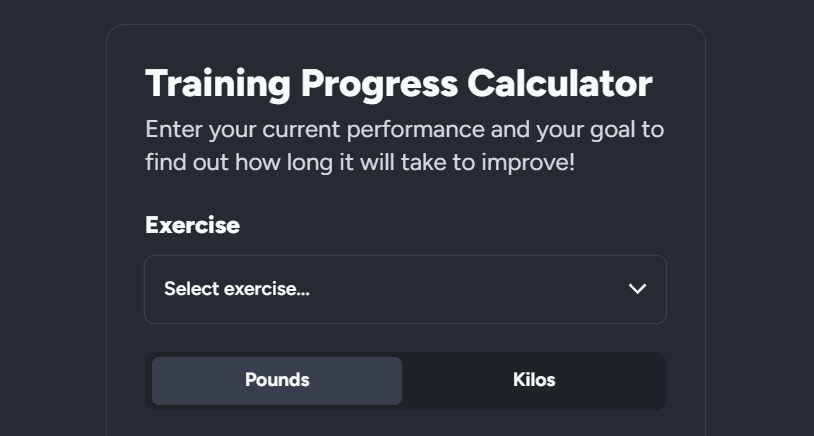Viewport: 814px width, 436px height.
Task: Select the Pounds unit option
Action: [x=277, y=380]
